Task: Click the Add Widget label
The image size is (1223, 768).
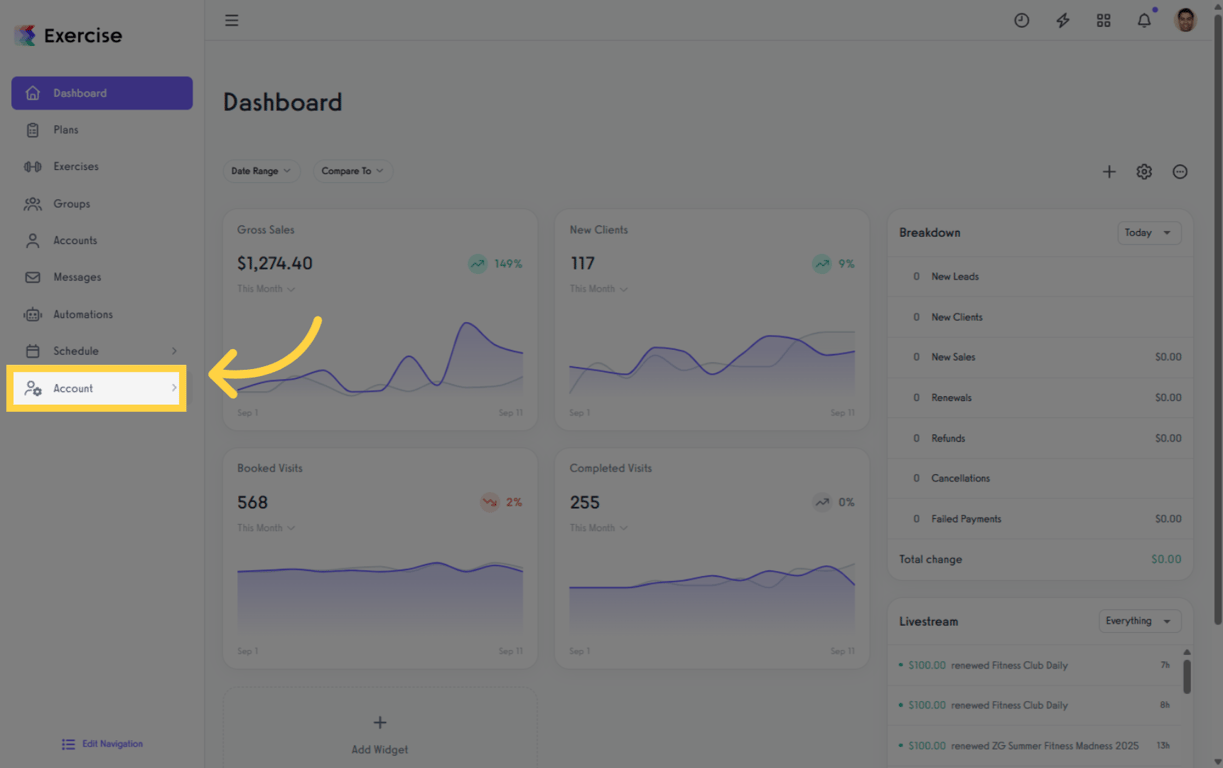Action: pos(380,749)
